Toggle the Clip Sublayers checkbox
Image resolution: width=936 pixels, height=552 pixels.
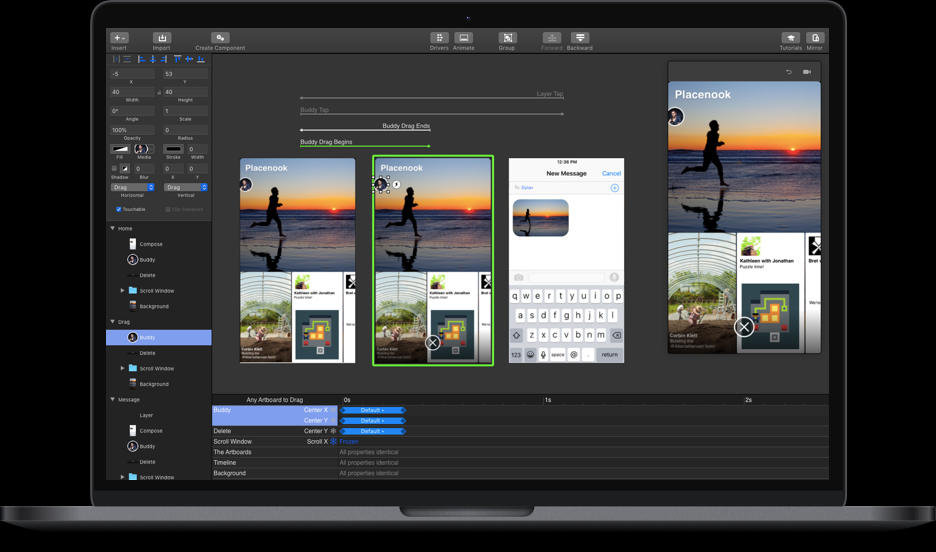[x=168, y=209]
